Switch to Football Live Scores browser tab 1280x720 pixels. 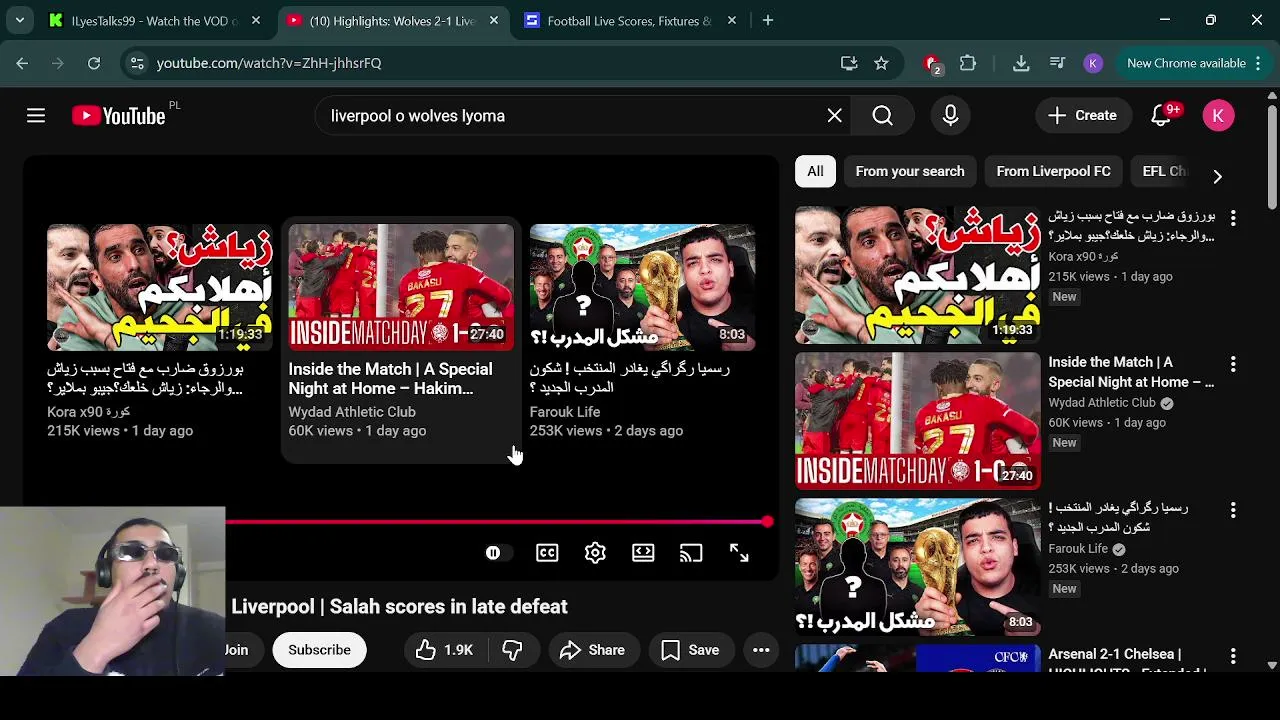click(630, 20)
